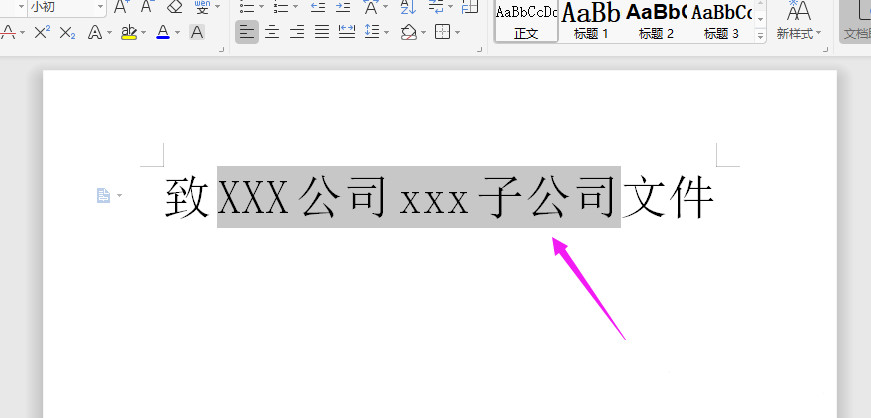Toggle character shading icon
Viewport: 871px width, 418px height.
click(x=197, y=32)
